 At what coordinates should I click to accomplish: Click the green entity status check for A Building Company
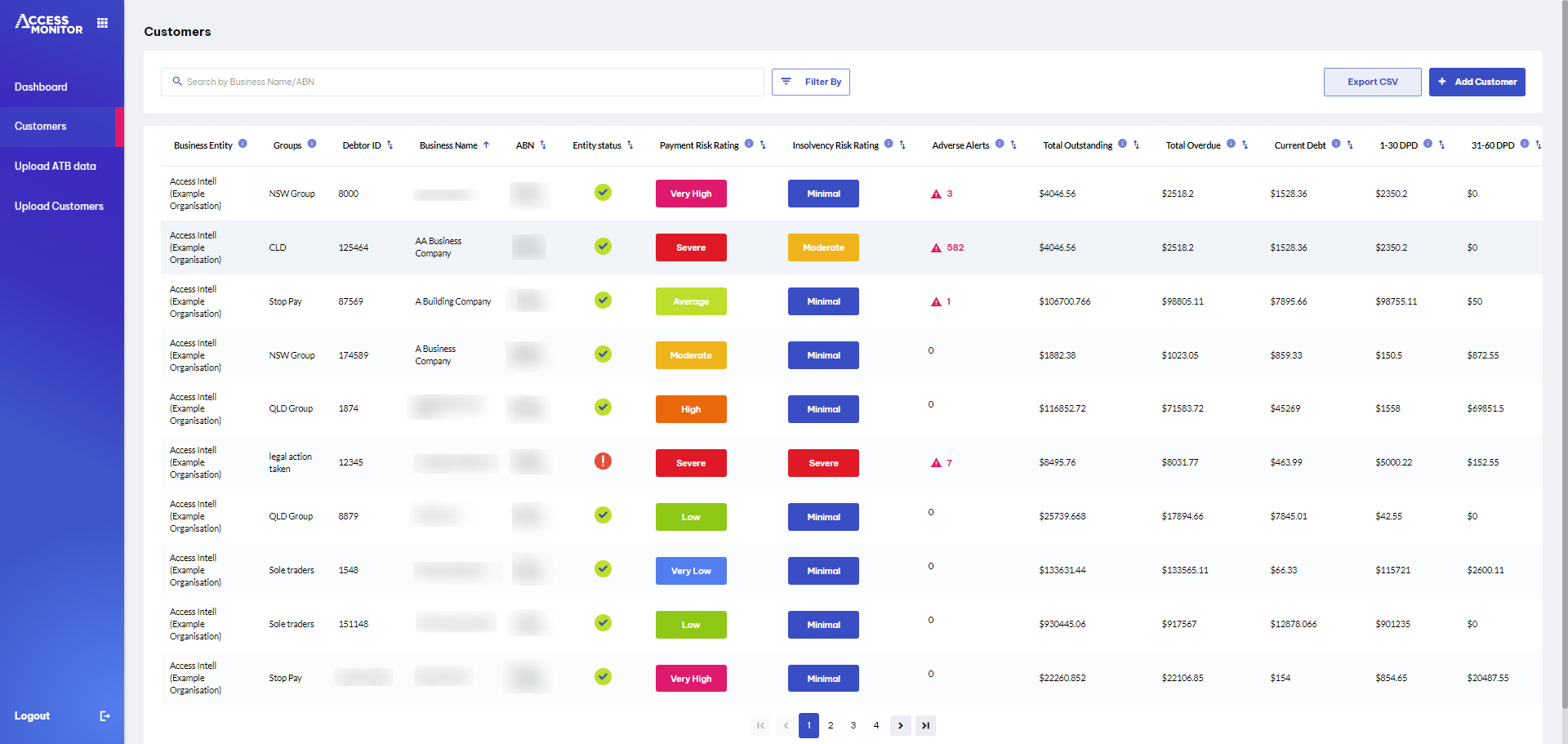pos(603,300)
